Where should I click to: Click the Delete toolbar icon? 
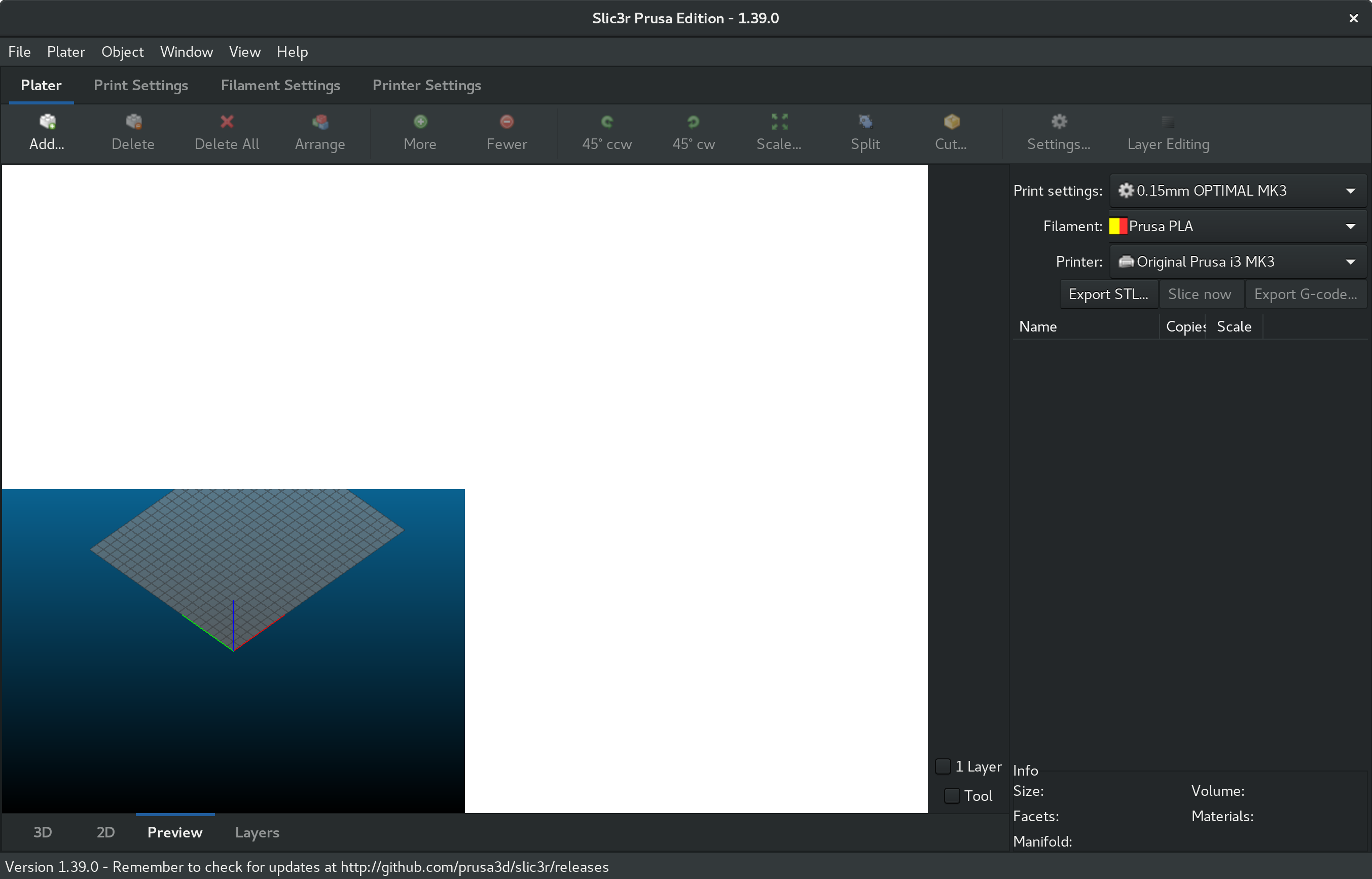click(x=133, y=122)
